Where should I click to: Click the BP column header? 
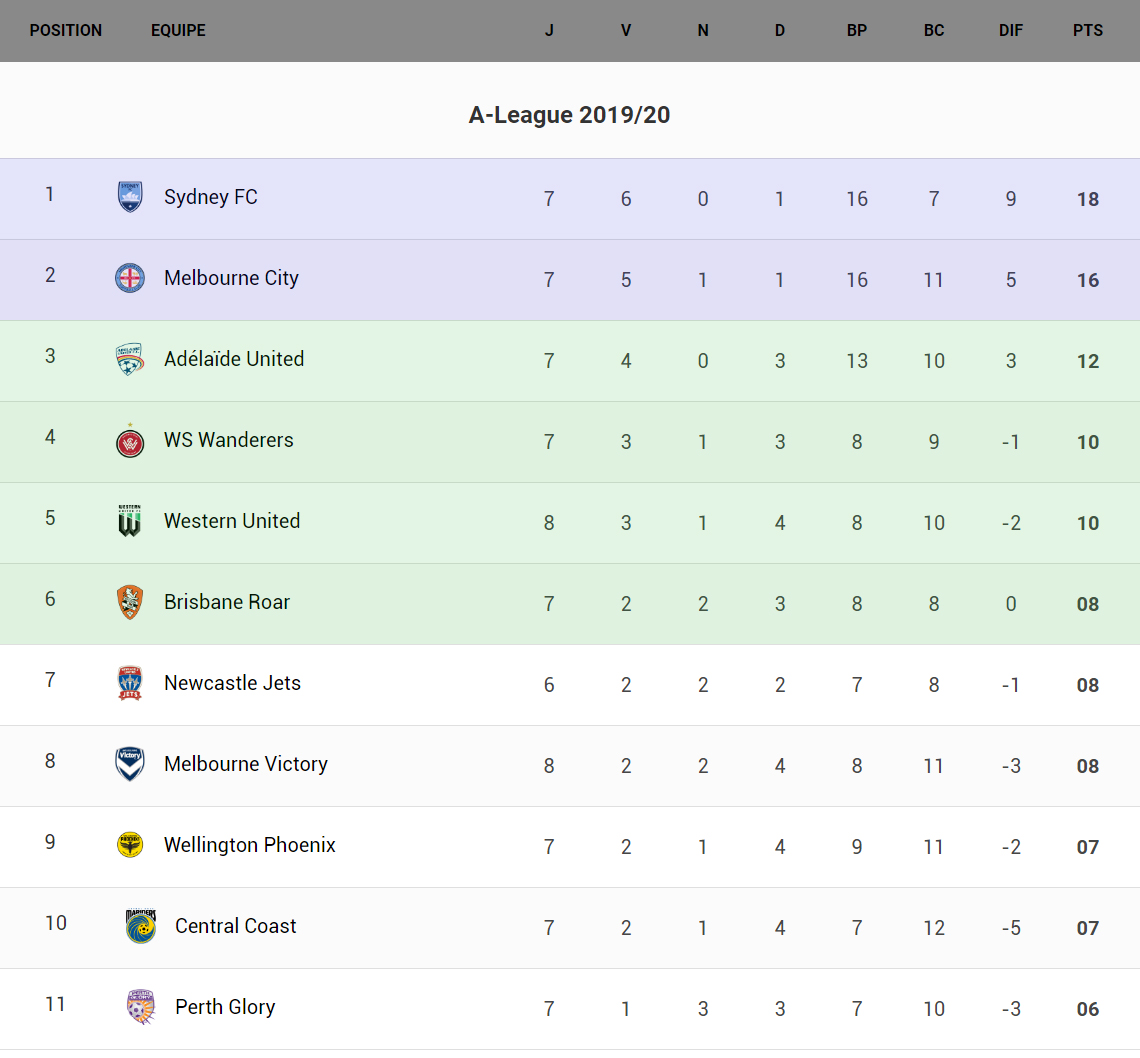pos(857,30)
